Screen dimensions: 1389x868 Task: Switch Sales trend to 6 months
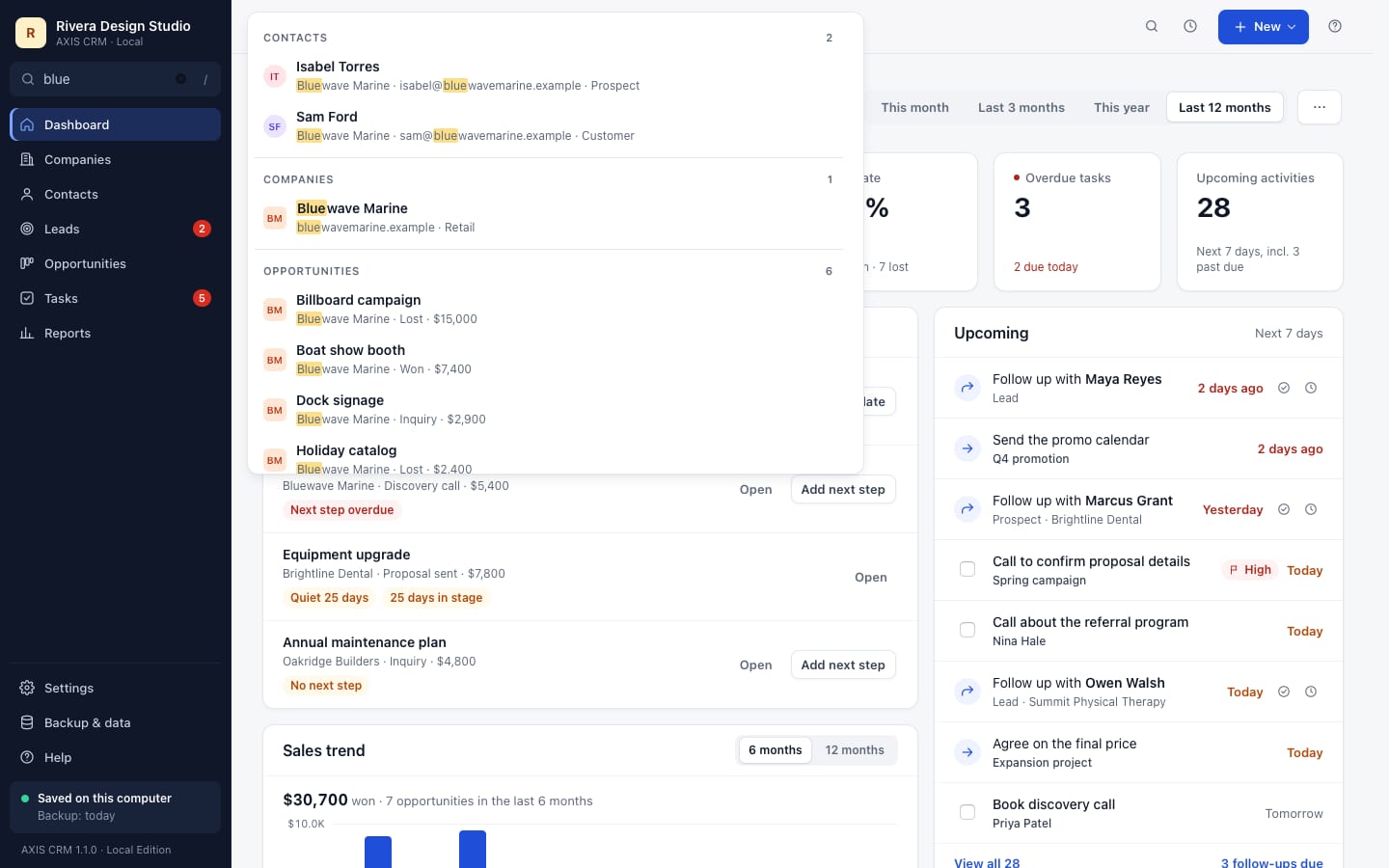776,750
